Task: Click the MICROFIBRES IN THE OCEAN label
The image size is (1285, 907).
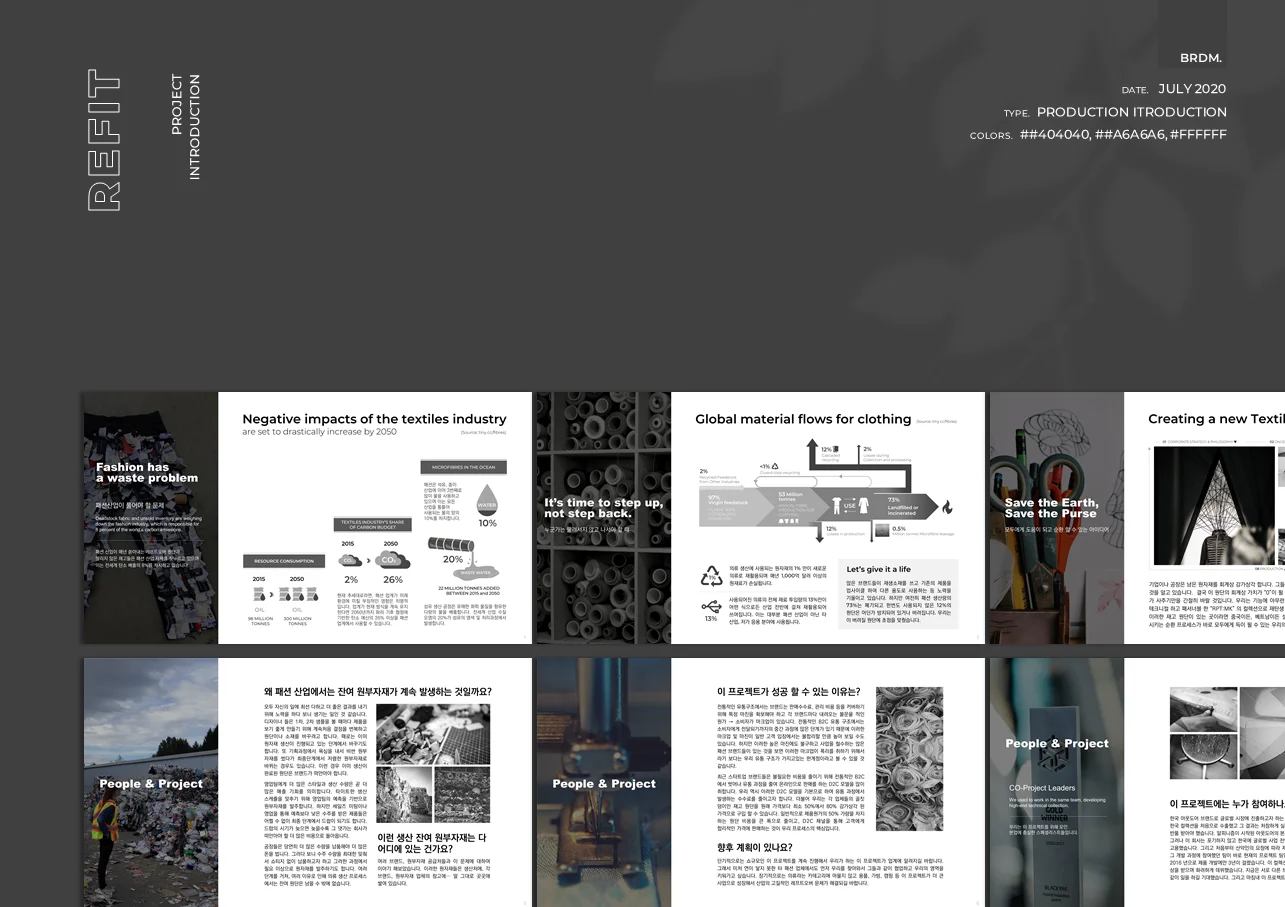Action: click(x=463, y=467)
